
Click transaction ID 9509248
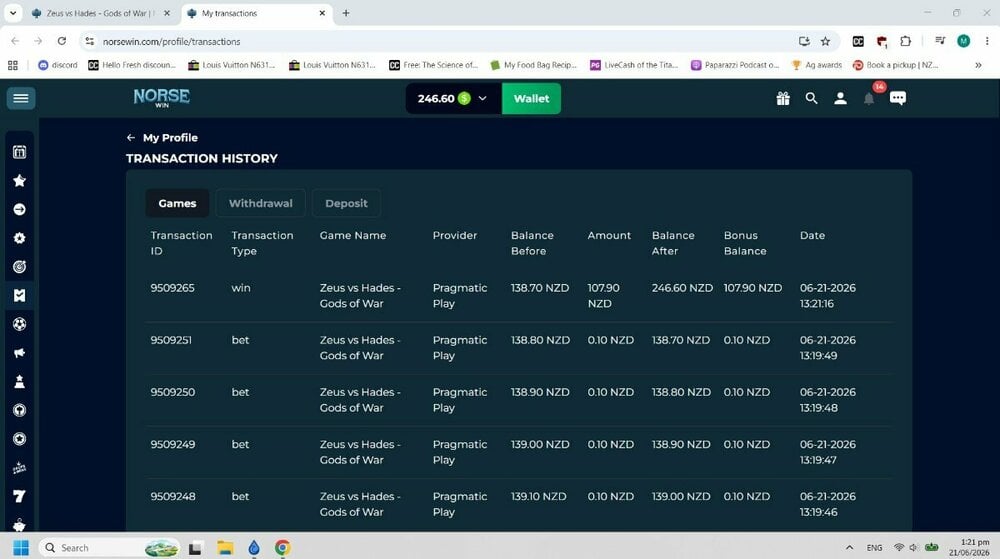[173, 497]
